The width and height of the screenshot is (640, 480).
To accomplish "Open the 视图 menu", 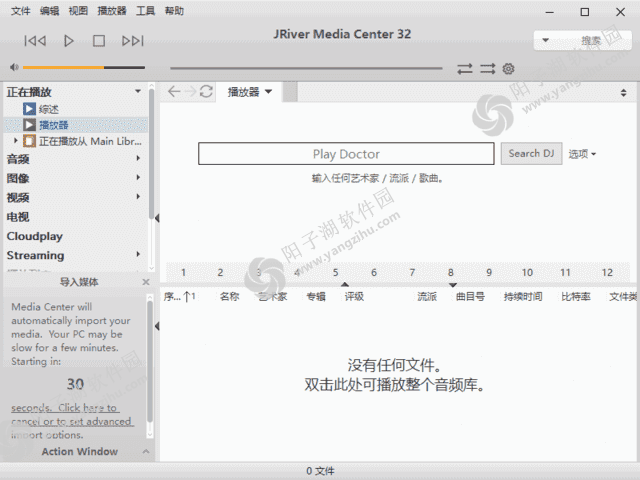I will tap(78, 11).
